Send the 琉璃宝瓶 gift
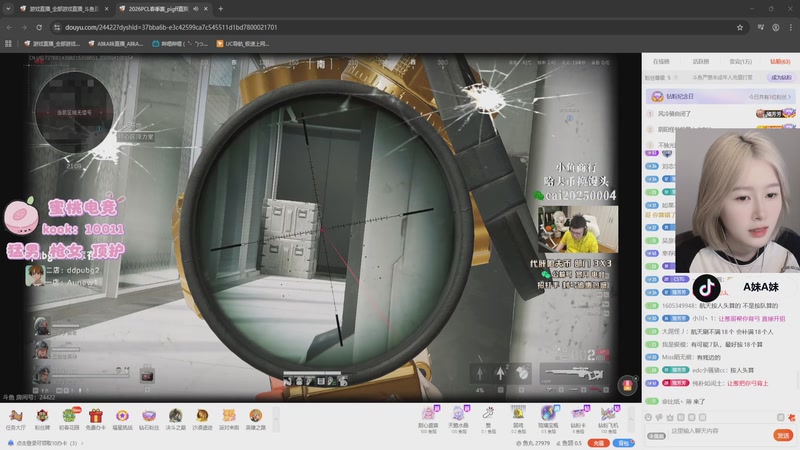Image resolution: width=800 pixels, height=450 pixels. (548, 419)
